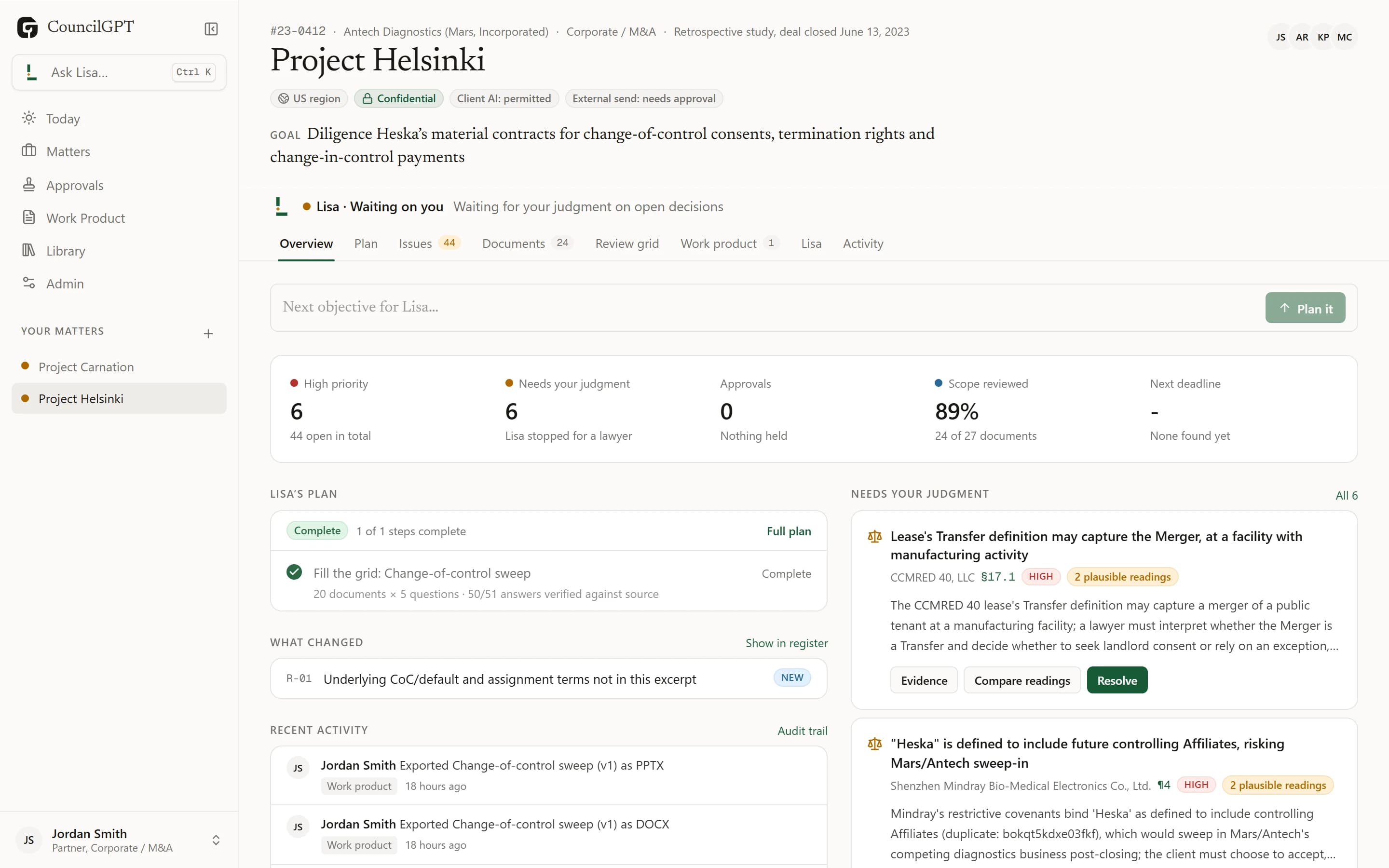Select Project Carnation in Your Matters

[x=120, y=367]
